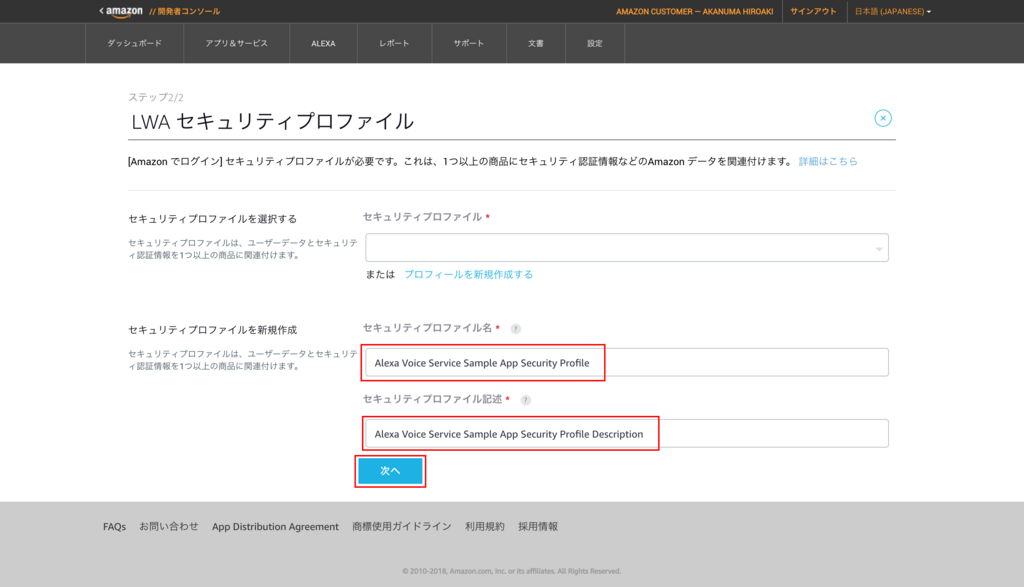Image resolution: width=1024 pixels, height=587 pixels.
Task: Click the 詳細はこちら link
Action: point(828,161)
